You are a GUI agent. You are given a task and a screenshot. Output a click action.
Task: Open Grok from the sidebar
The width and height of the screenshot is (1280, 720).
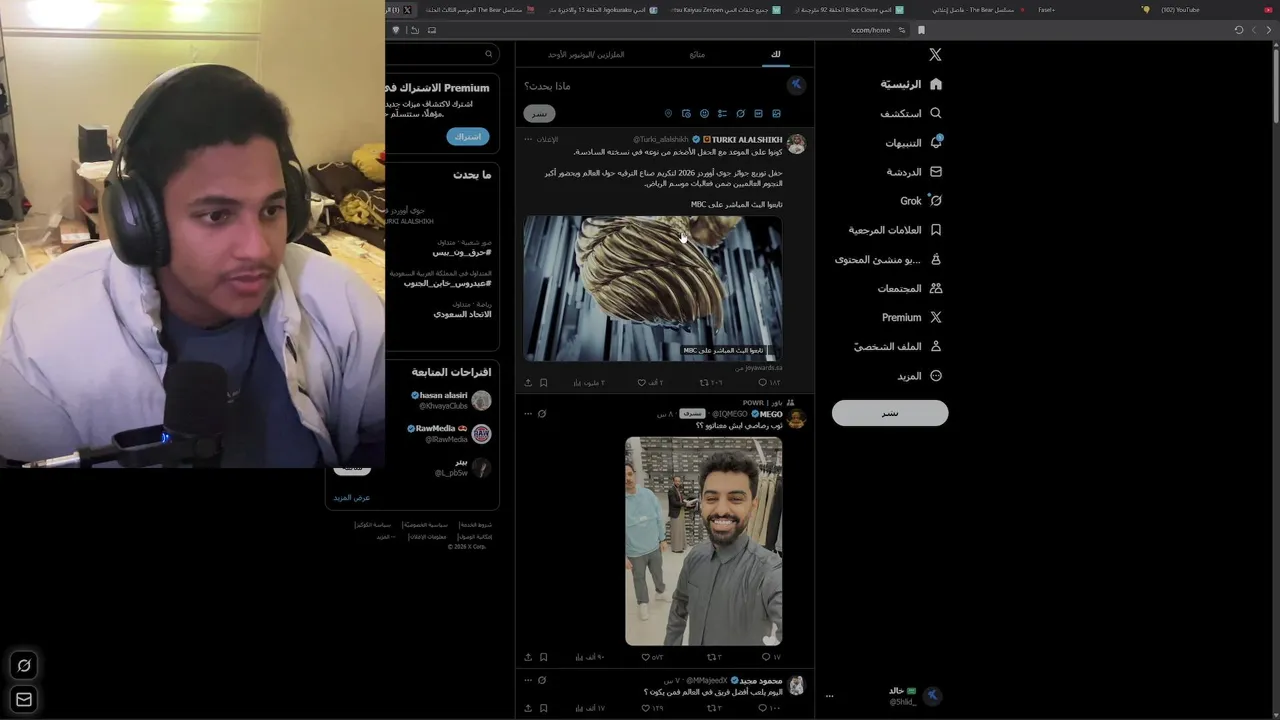[x=921, y=200]
